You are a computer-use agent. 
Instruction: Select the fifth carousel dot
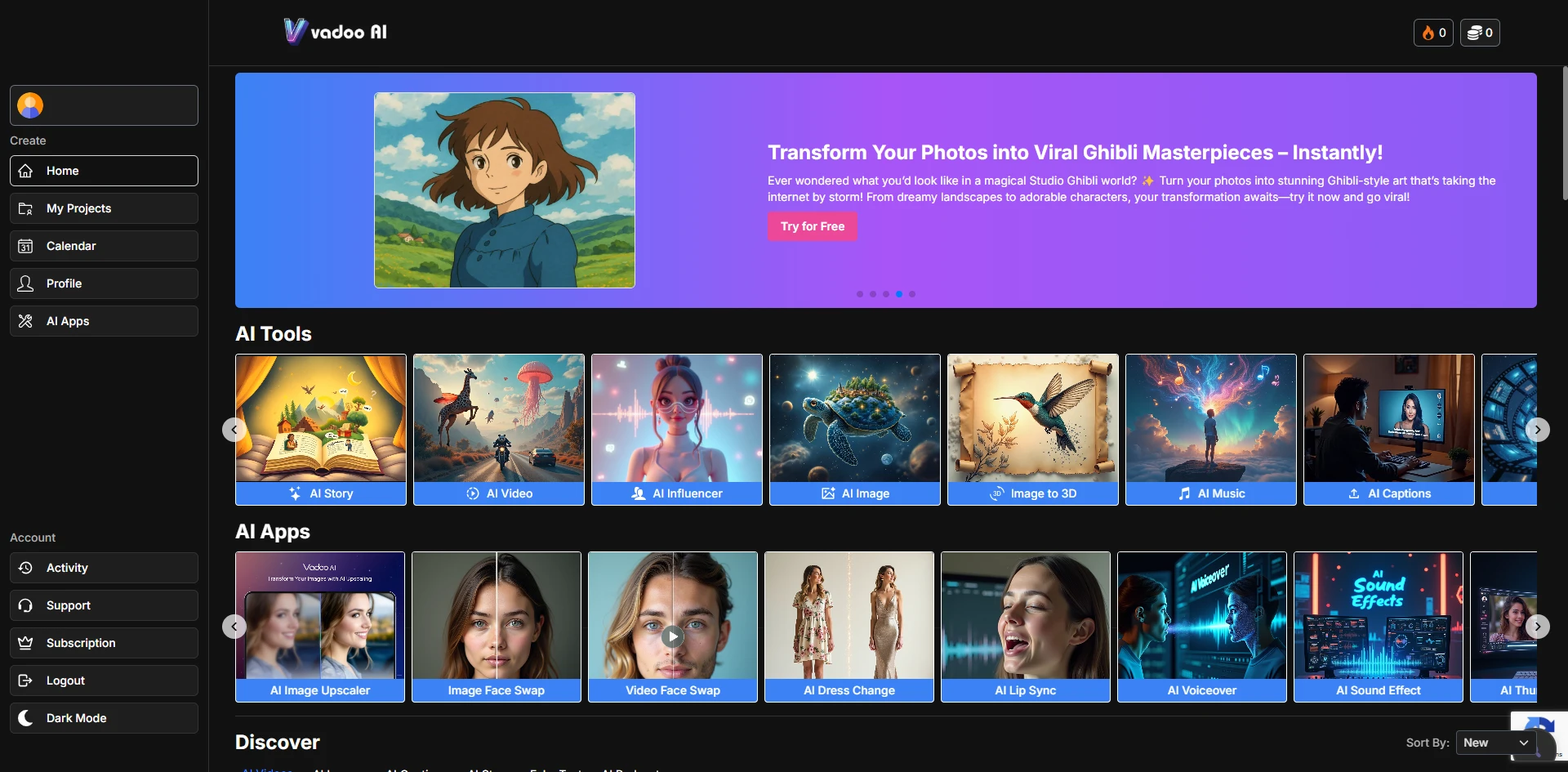(912, 294)
